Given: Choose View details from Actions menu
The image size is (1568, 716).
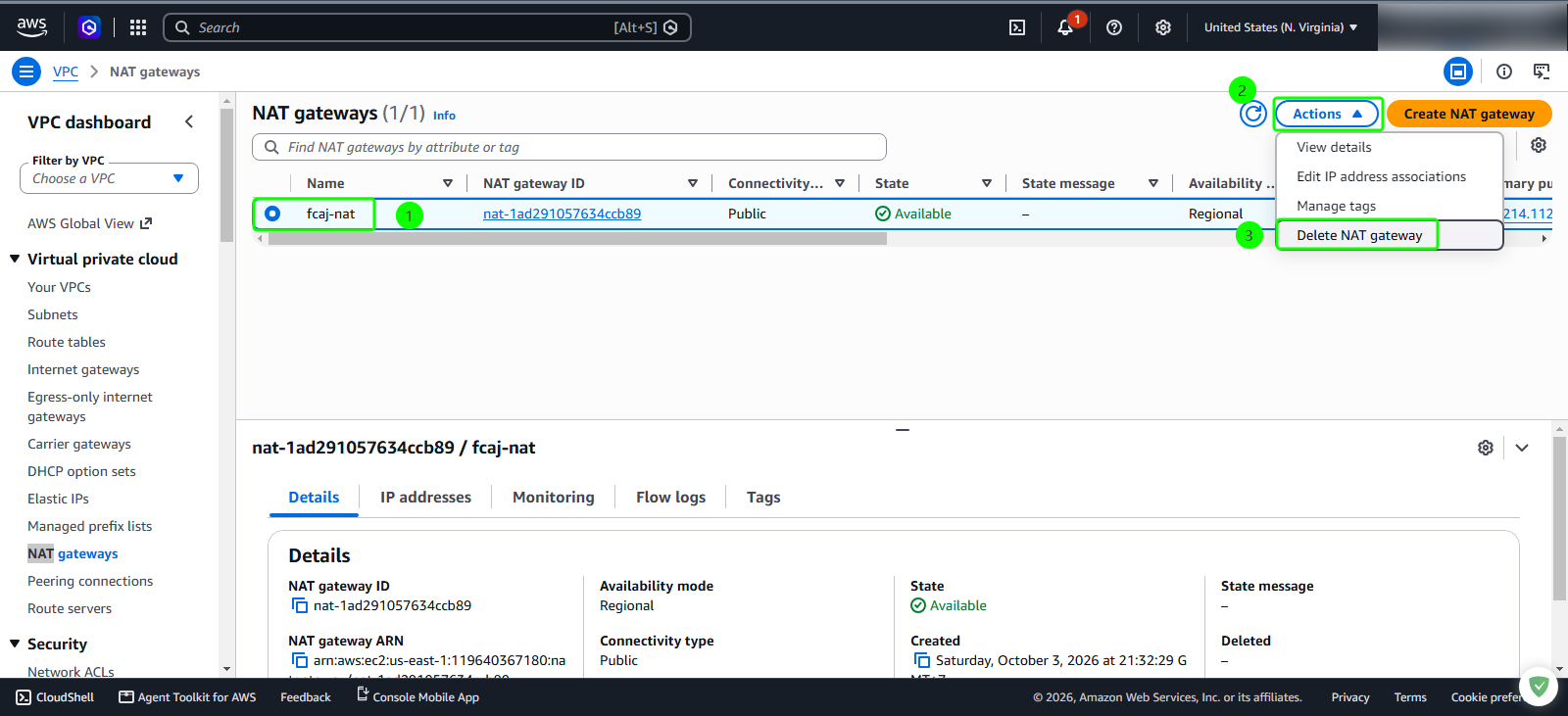Looking at the screenshot, I should pos(1389,147).
